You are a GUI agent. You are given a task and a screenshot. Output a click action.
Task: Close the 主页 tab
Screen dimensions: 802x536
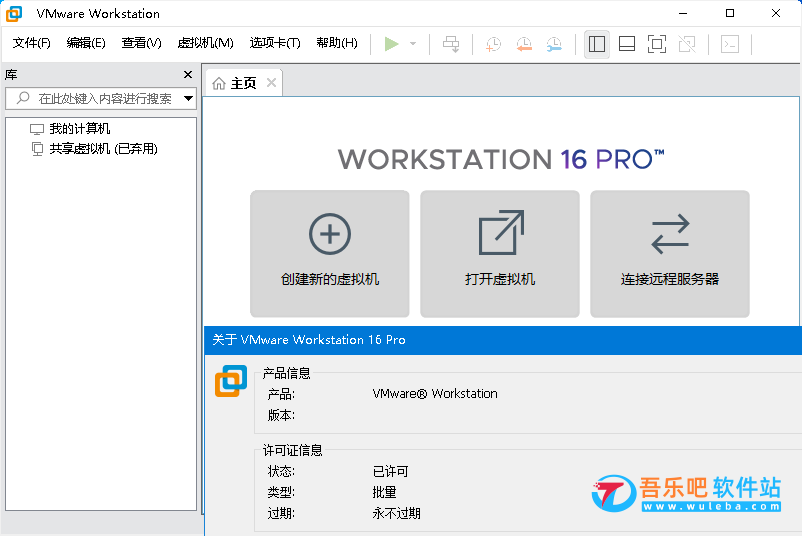271,83
